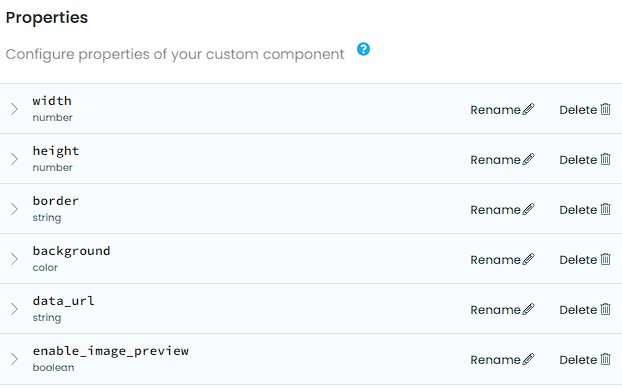The image size is (622, 388).
Task: Click the trash icon for height property
Action: pyautogui.click(x=605, y=159)
